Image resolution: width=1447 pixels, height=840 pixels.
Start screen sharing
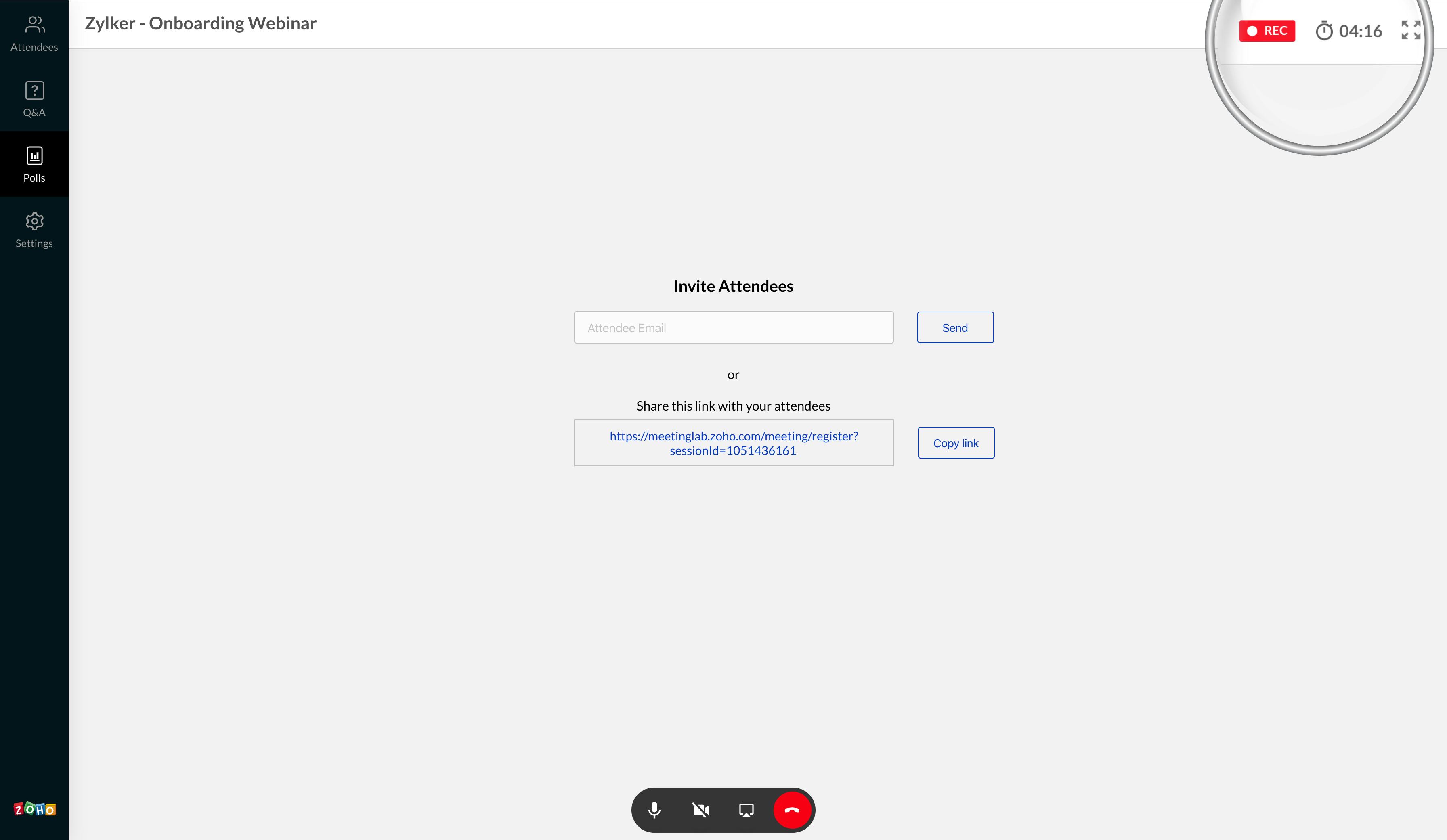click(746, 810)
